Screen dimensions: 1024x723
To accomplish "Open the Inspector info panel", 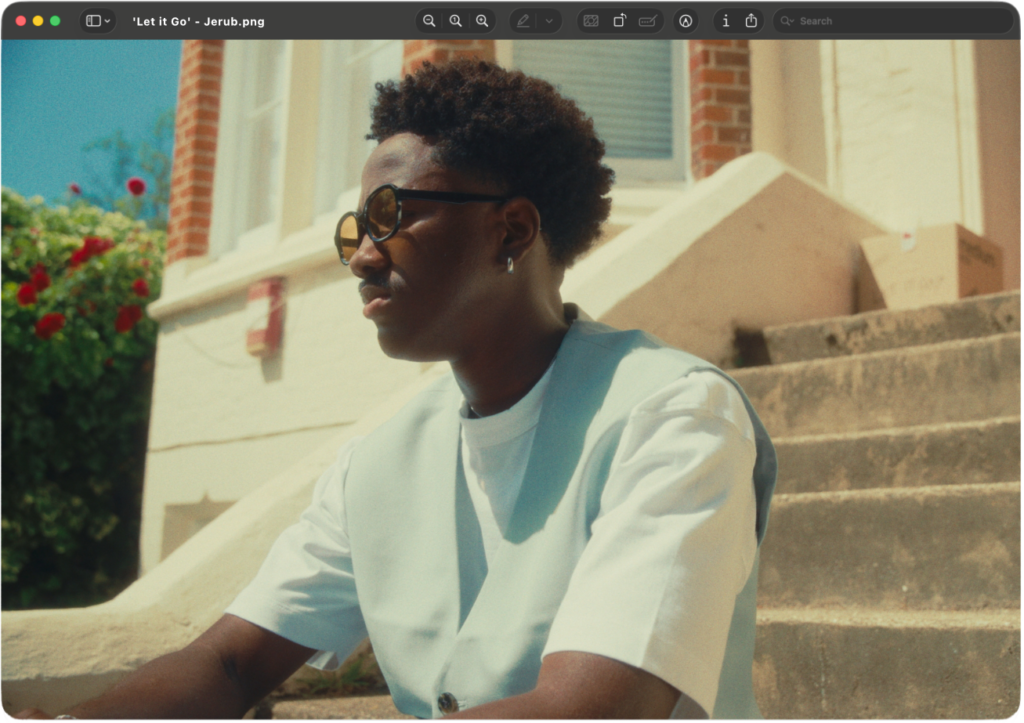I will (725, 21).
